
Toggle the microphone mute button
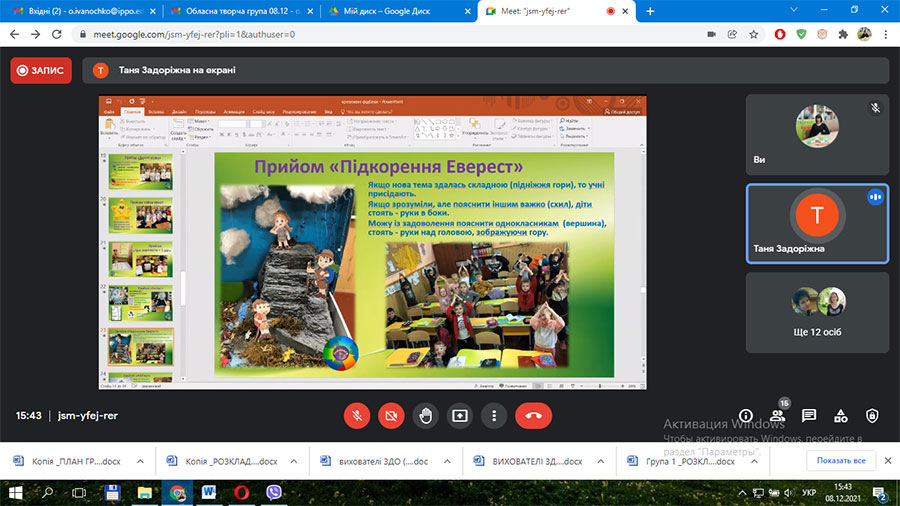(x=356, y=415)
